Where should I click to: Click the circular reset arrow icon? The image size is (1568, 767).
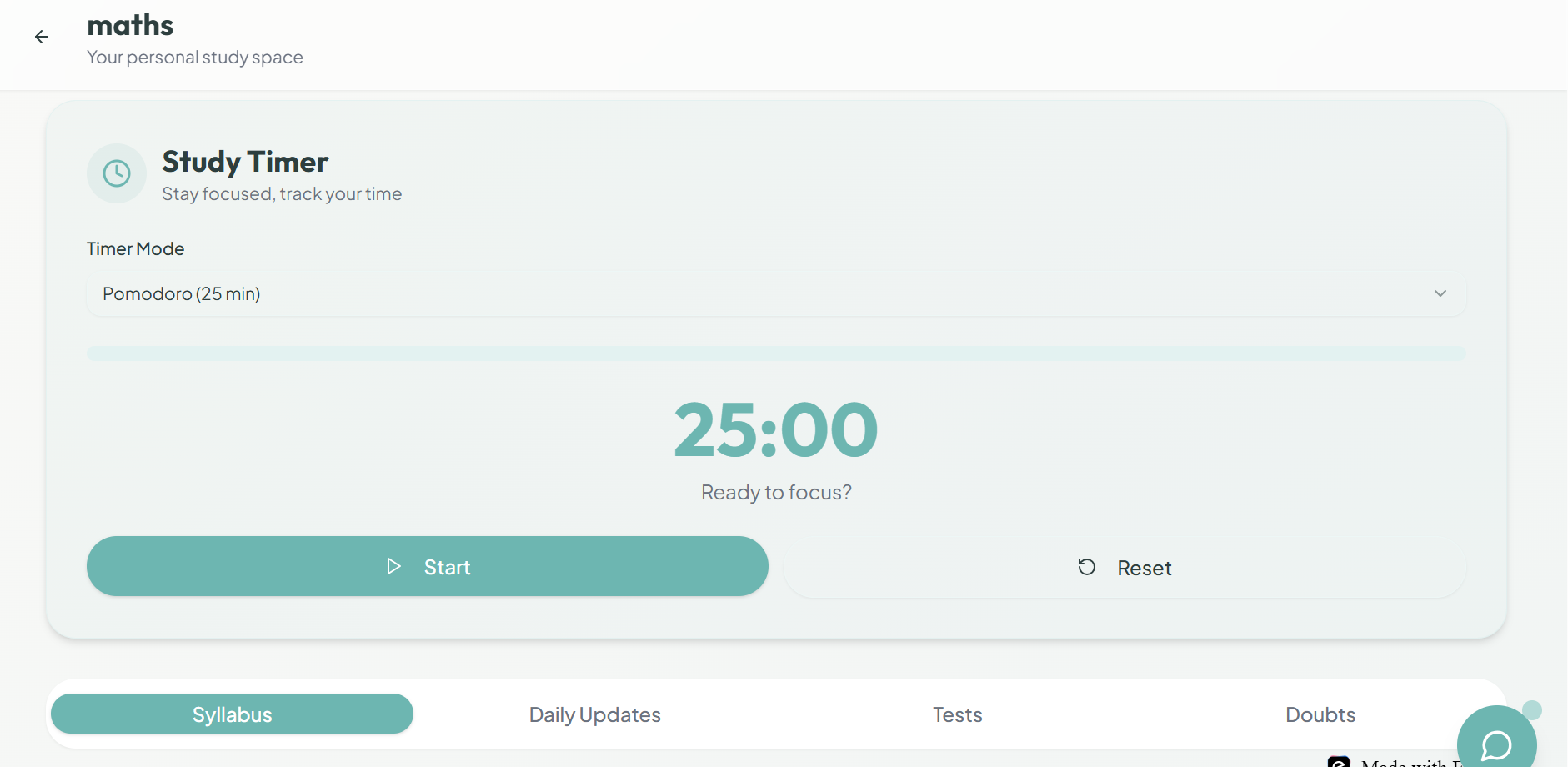point(1087,566)
